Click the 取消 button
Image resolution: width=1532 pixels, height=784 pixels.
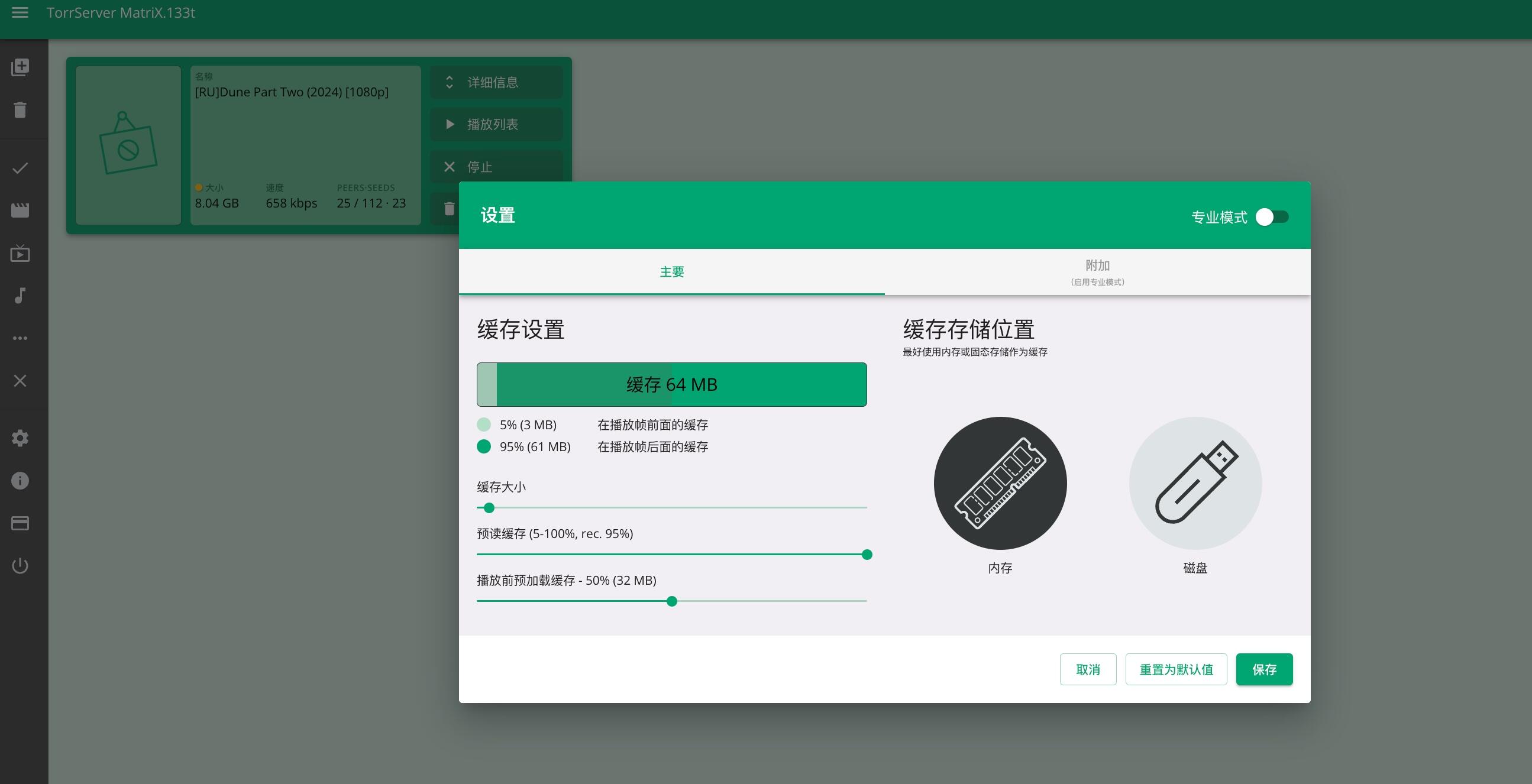pyautogui.click(x=1088, y=669)
